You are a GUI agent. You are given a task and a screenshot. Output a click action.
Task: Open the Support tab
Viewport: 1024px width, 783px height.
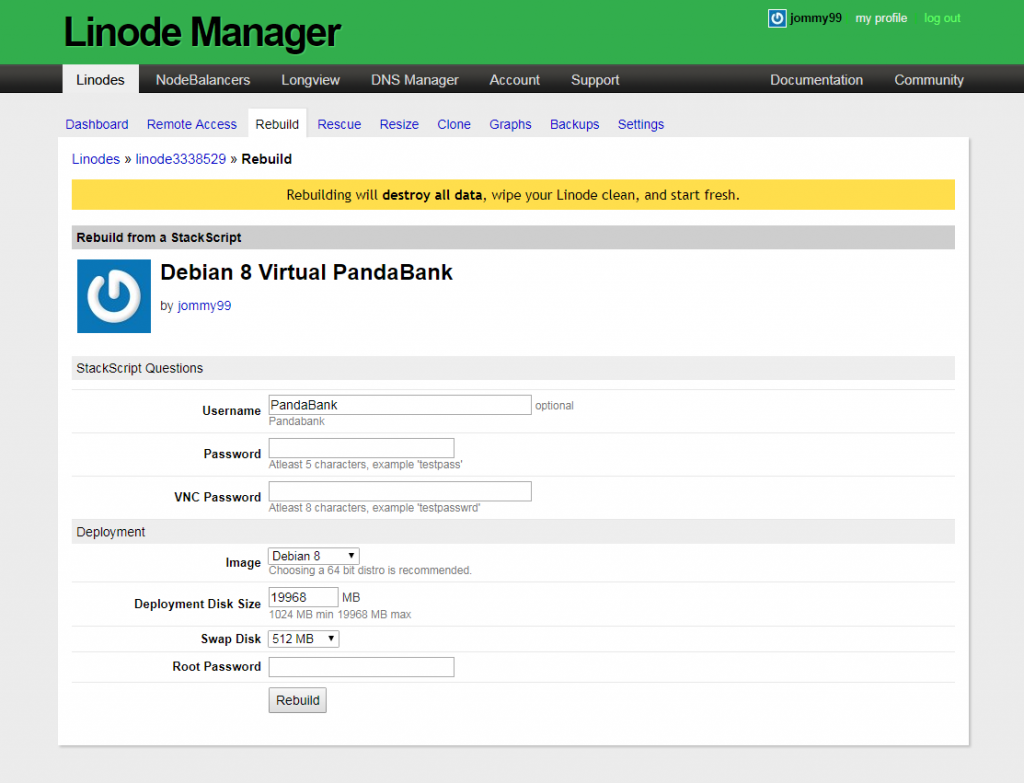point(595,80)
